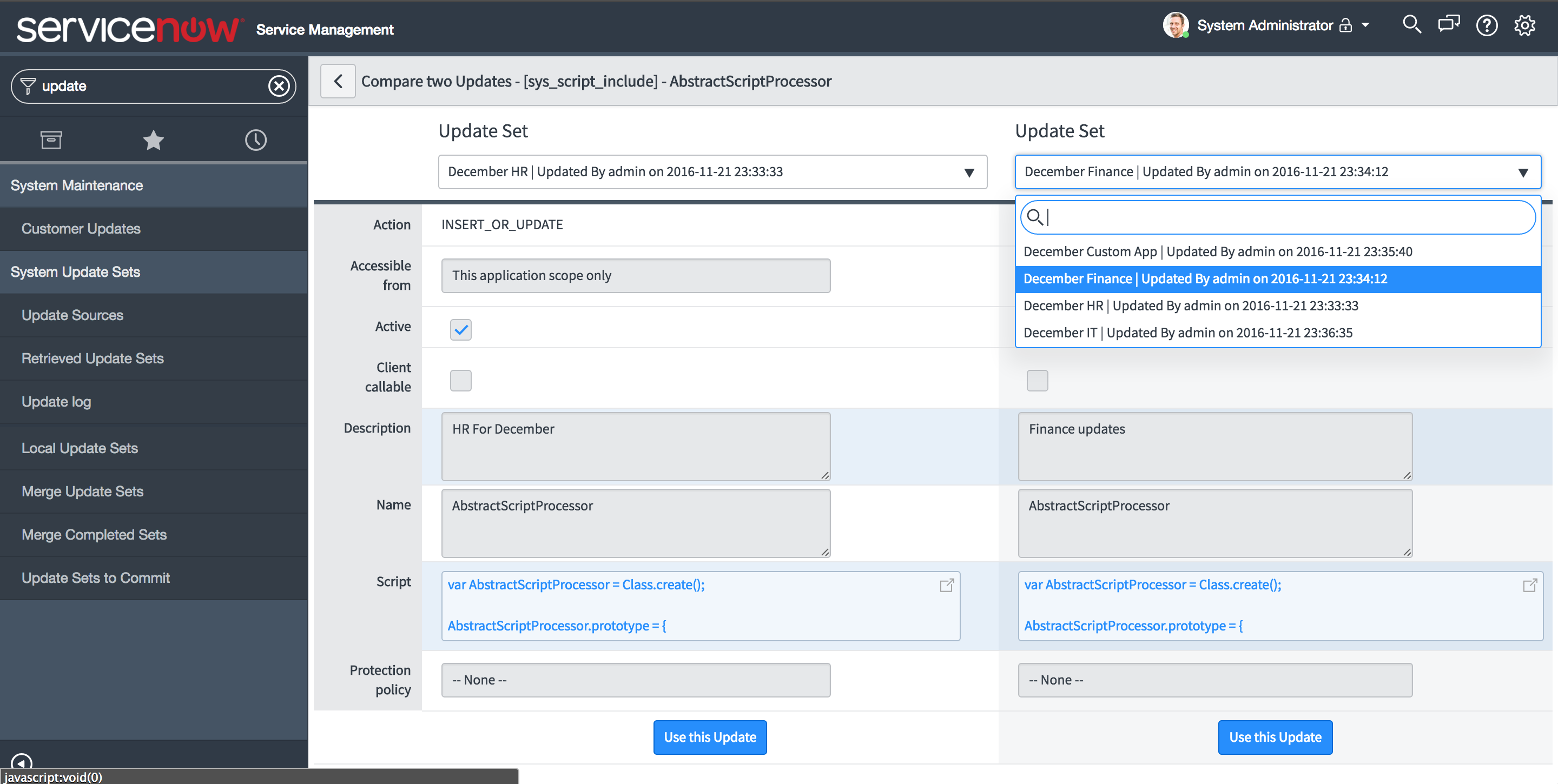Viewport: 1558px width, 784px height.
Task: Open Retrieved Update Sets module
Action: click(154, 358)
